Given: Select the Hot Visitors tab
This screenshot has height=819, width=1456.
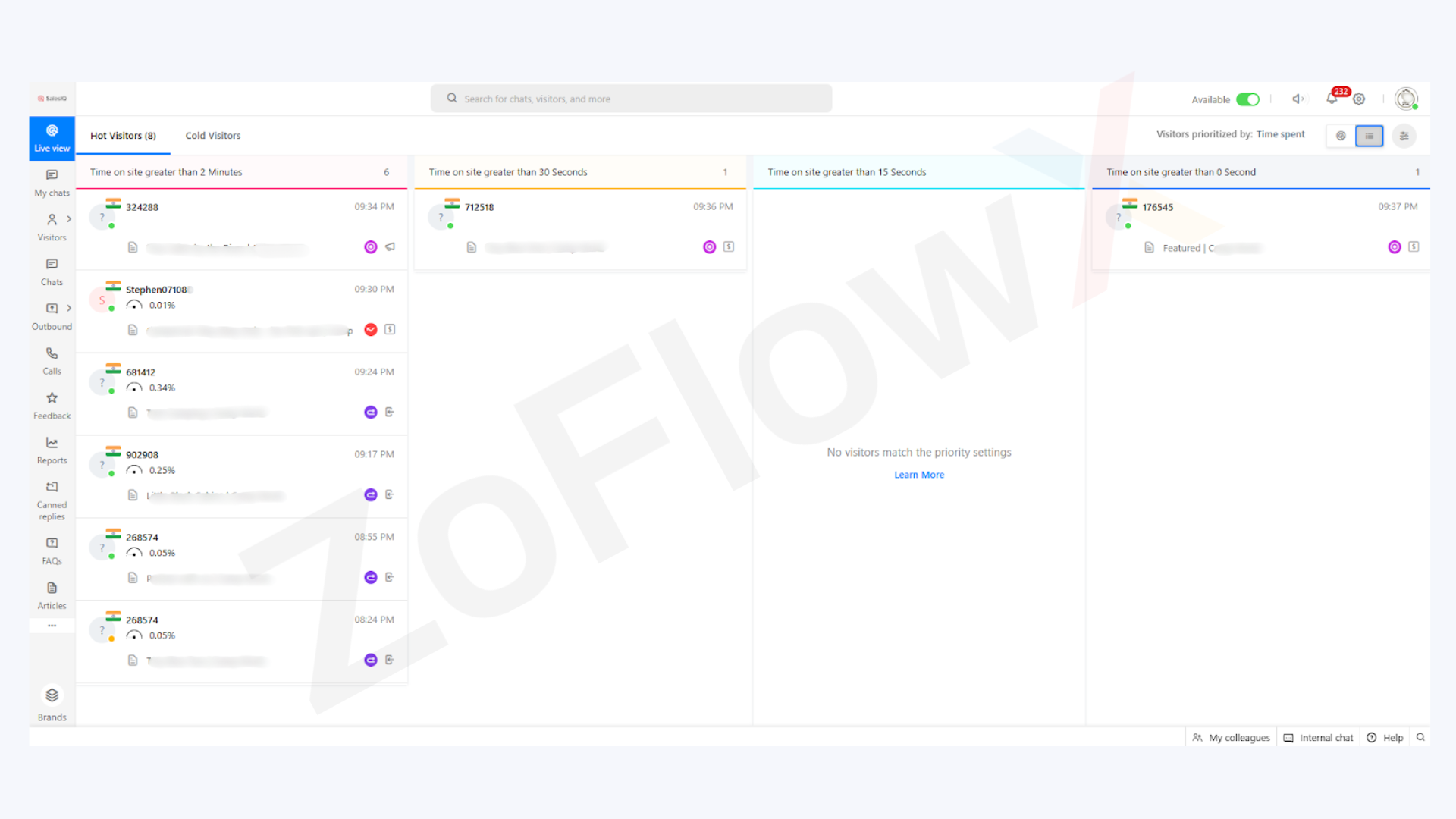Looking at the screenshot, I should tap(123, 136).
